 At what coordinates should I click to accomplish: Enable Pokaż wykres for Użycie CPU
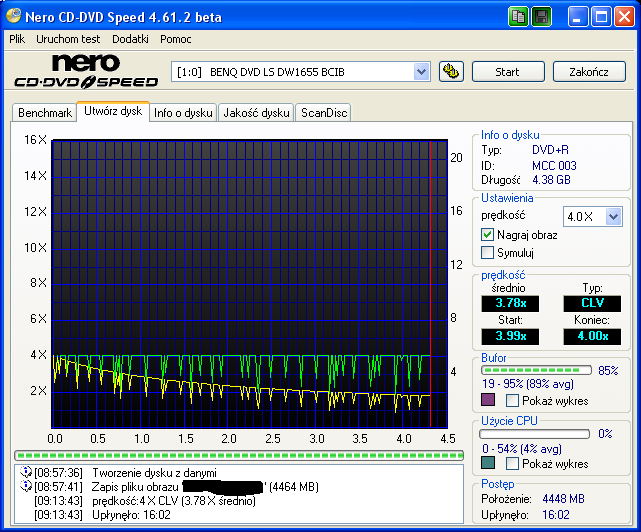pyautogui.click(x=512, y=464)
